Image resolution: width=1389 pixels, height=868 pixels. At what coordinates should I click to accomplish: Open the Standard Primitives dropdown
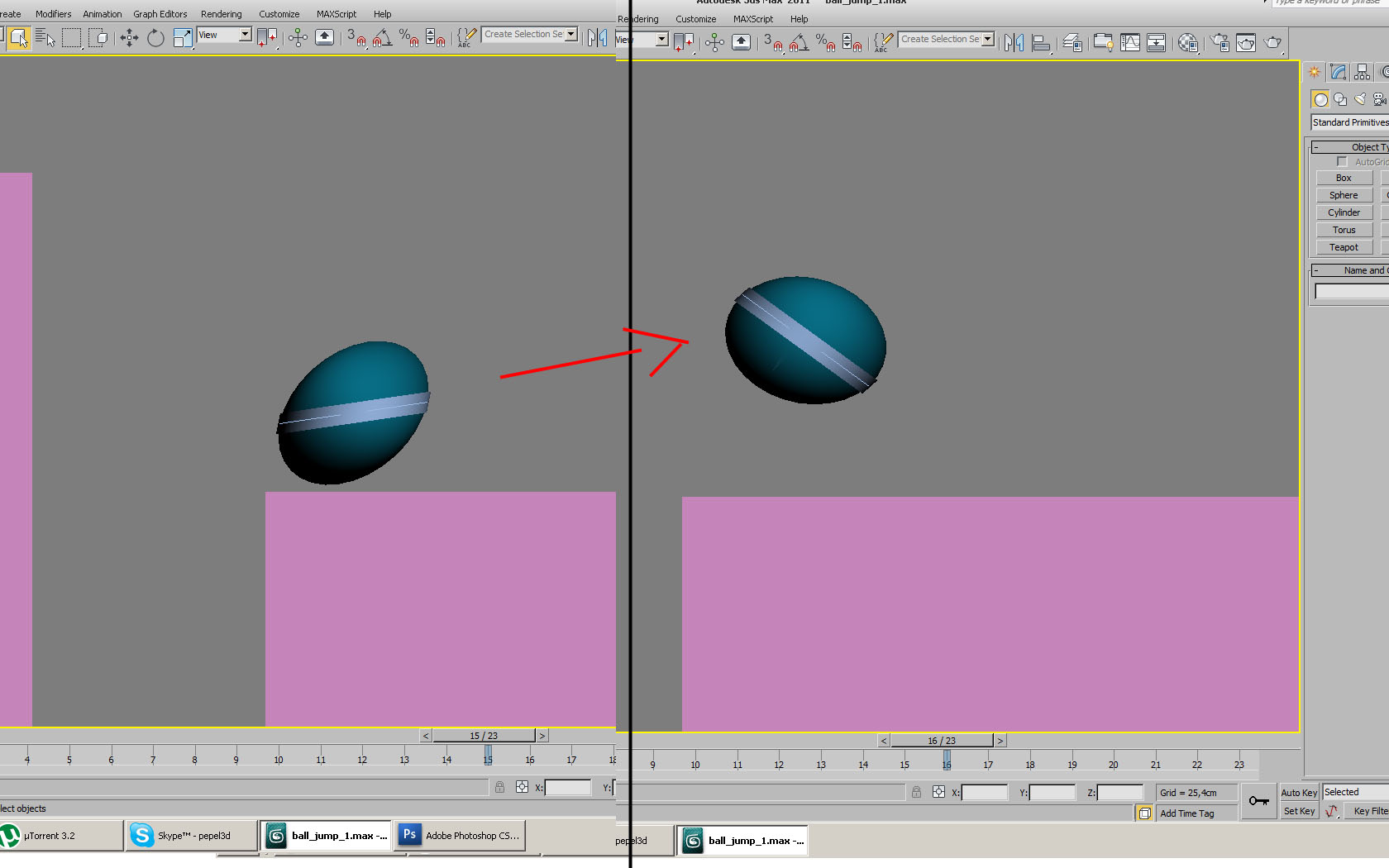point(1350,122)
